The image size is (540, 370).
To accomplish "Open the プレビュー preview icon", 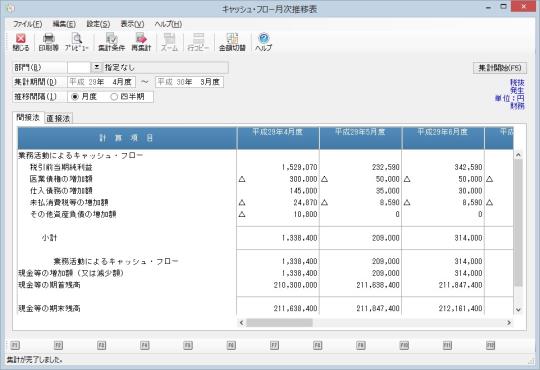I will coord(76,42).
